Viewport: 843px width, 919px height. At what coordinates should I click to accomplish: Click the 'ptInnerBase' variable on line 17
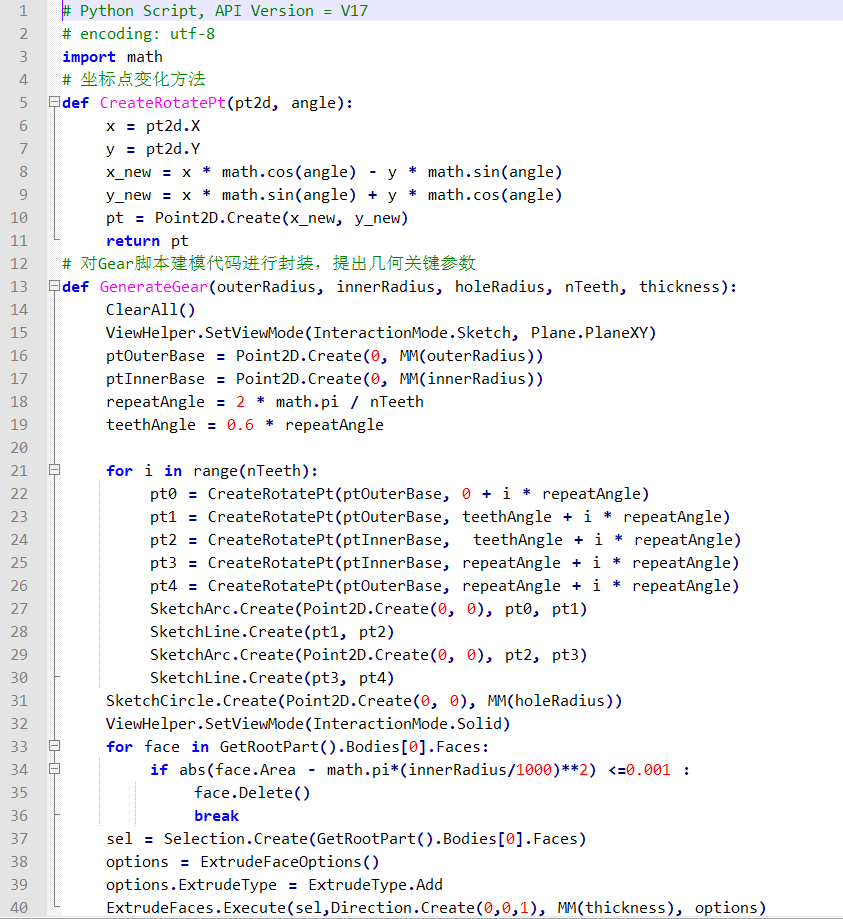pos(155,379)
